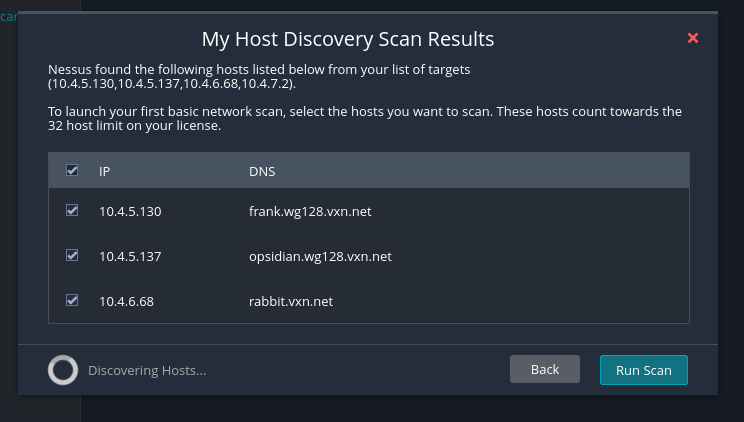This screenshot has height=422, width=744.
Task: Toggle the select-all checkbox in the table header
Action: coord(72,170)
